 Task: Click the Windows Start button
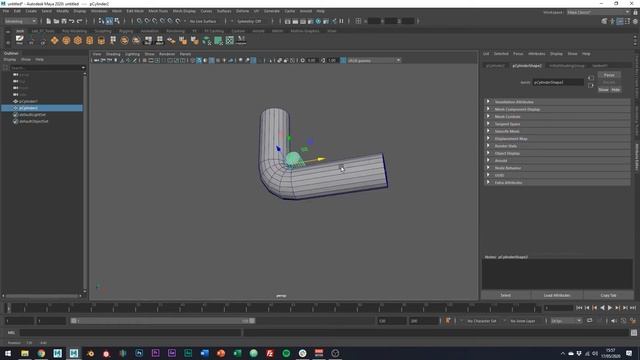click(x=8, y=353)
